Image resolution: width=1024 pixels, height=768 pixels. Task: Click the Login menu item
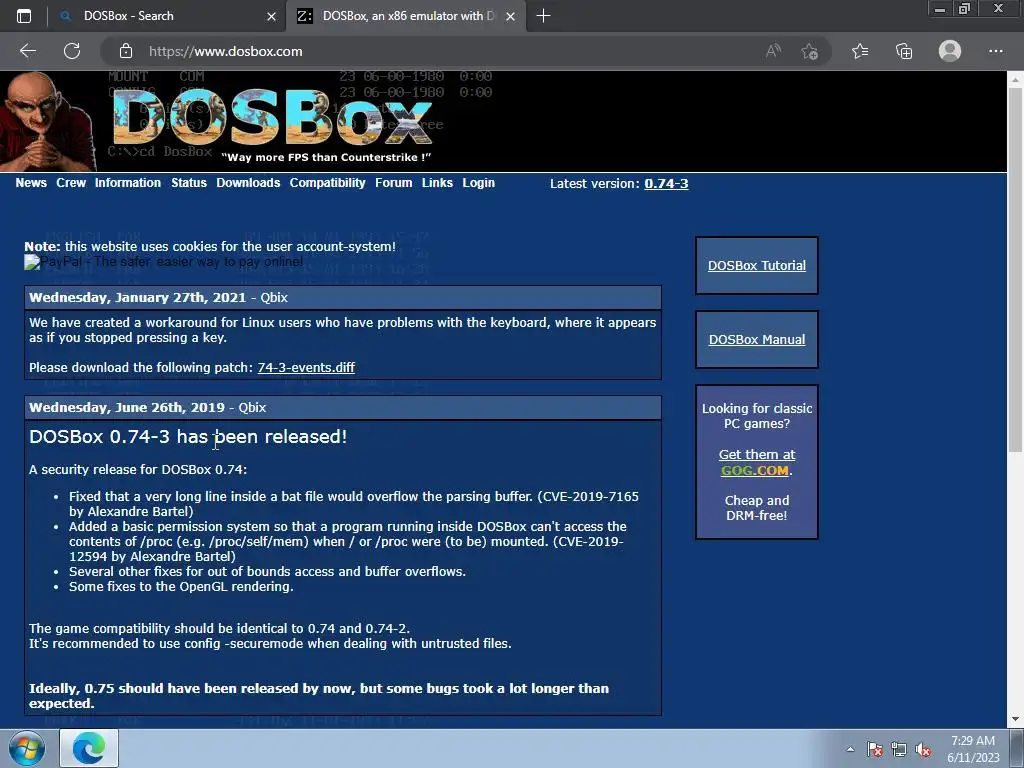tap(478, 183)
